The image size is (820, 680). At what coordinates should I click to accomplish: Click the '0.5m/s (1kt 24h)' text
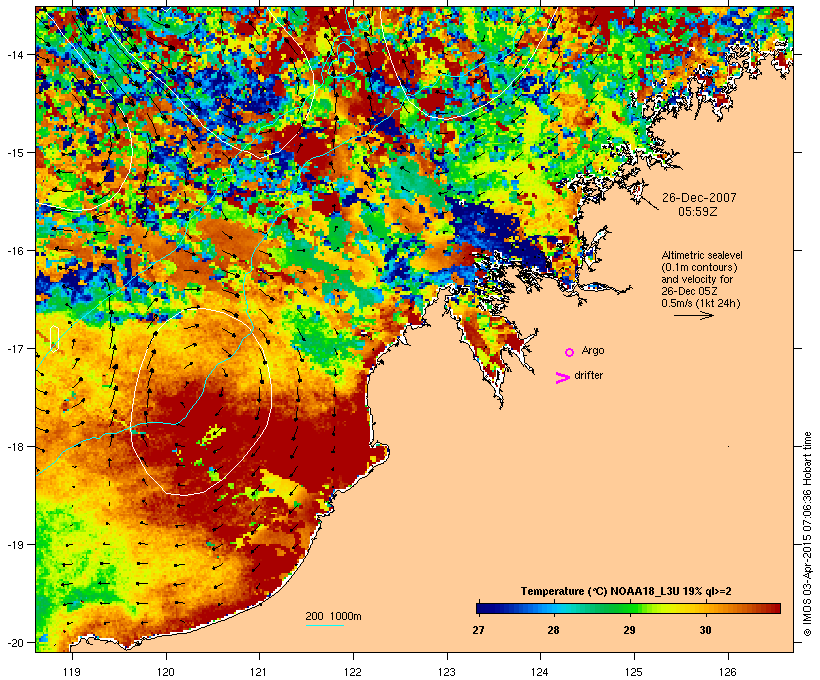(x=701, y=303)
